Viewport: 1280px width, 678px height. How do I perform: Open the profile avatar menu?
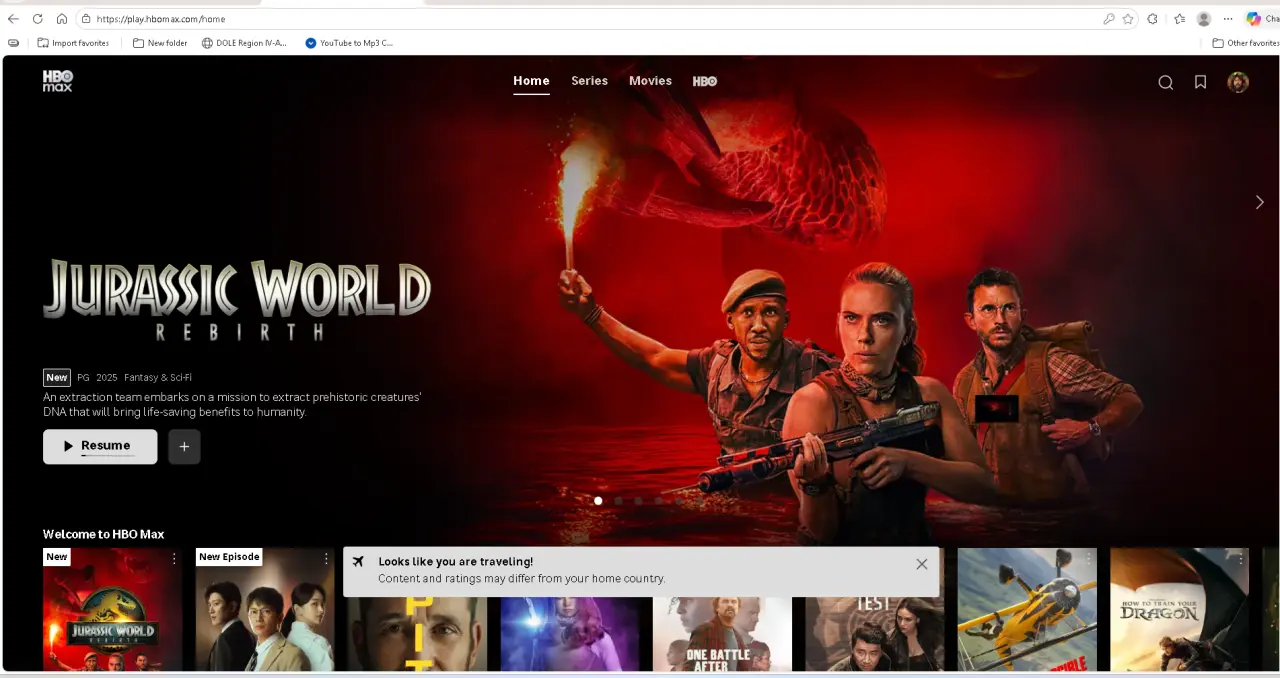[x=1238, y=82]
